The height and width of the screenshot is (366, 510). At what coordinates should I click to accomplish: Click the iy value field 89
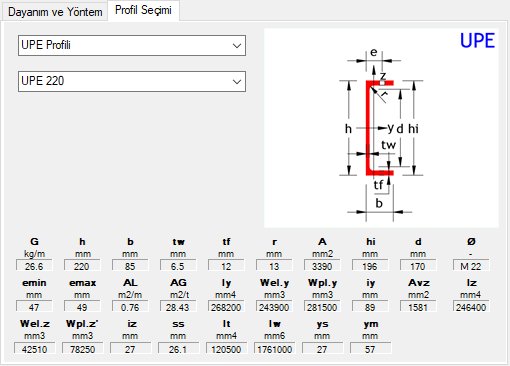coord(370,307)
